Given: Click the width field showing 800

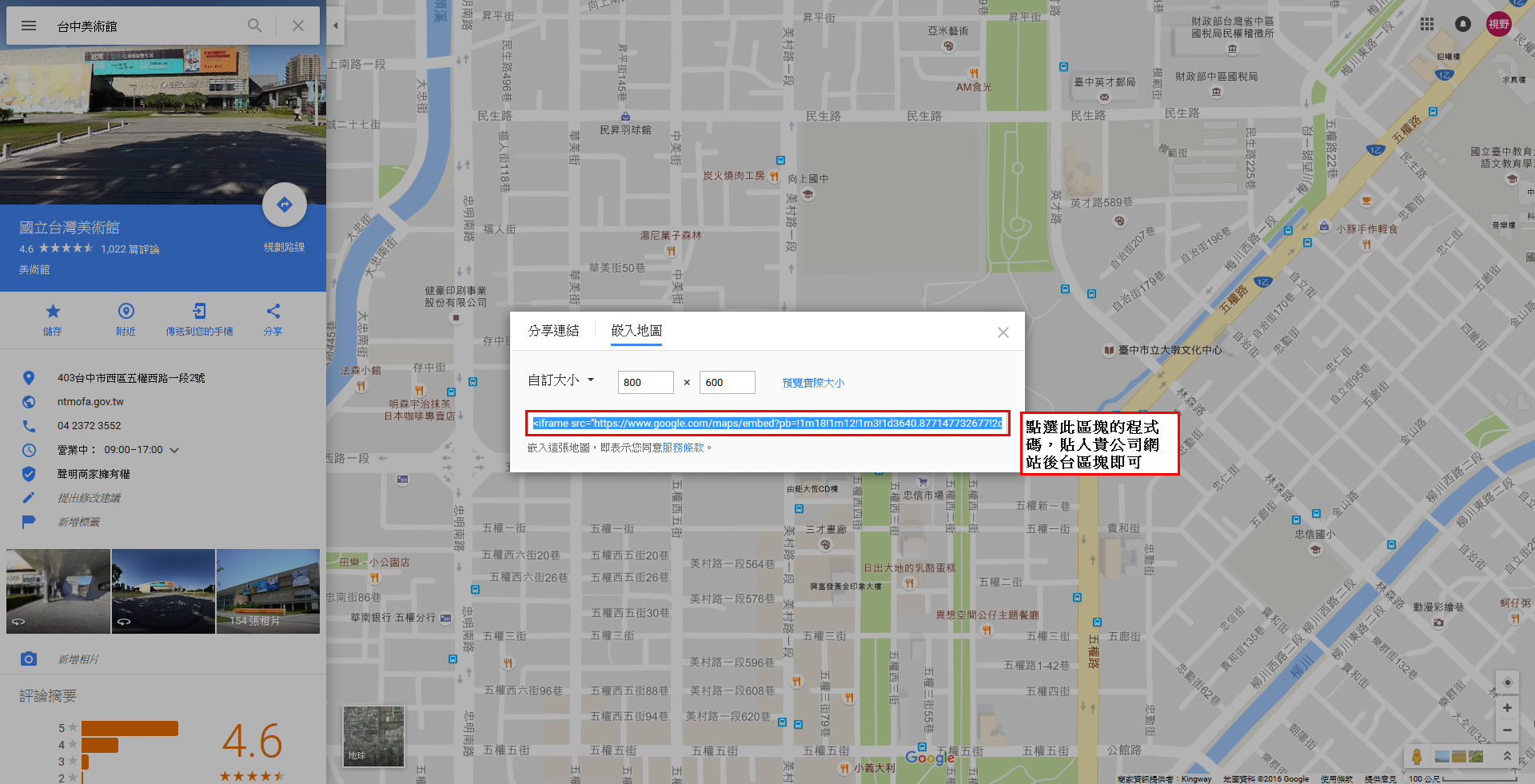Looking at the screenshot, I should tap(645, 383).
